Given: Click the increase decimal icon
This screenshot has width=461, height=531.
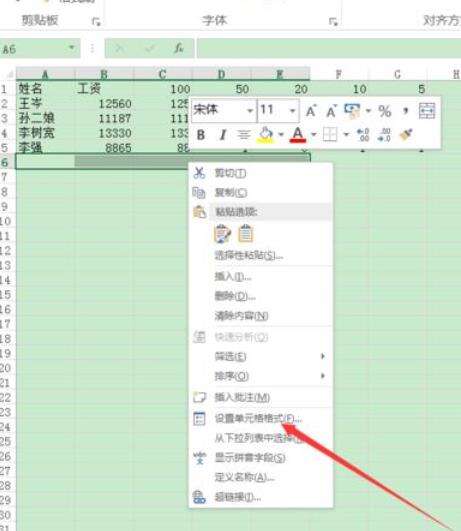Looking at the screenshot, I should [363, 135].
